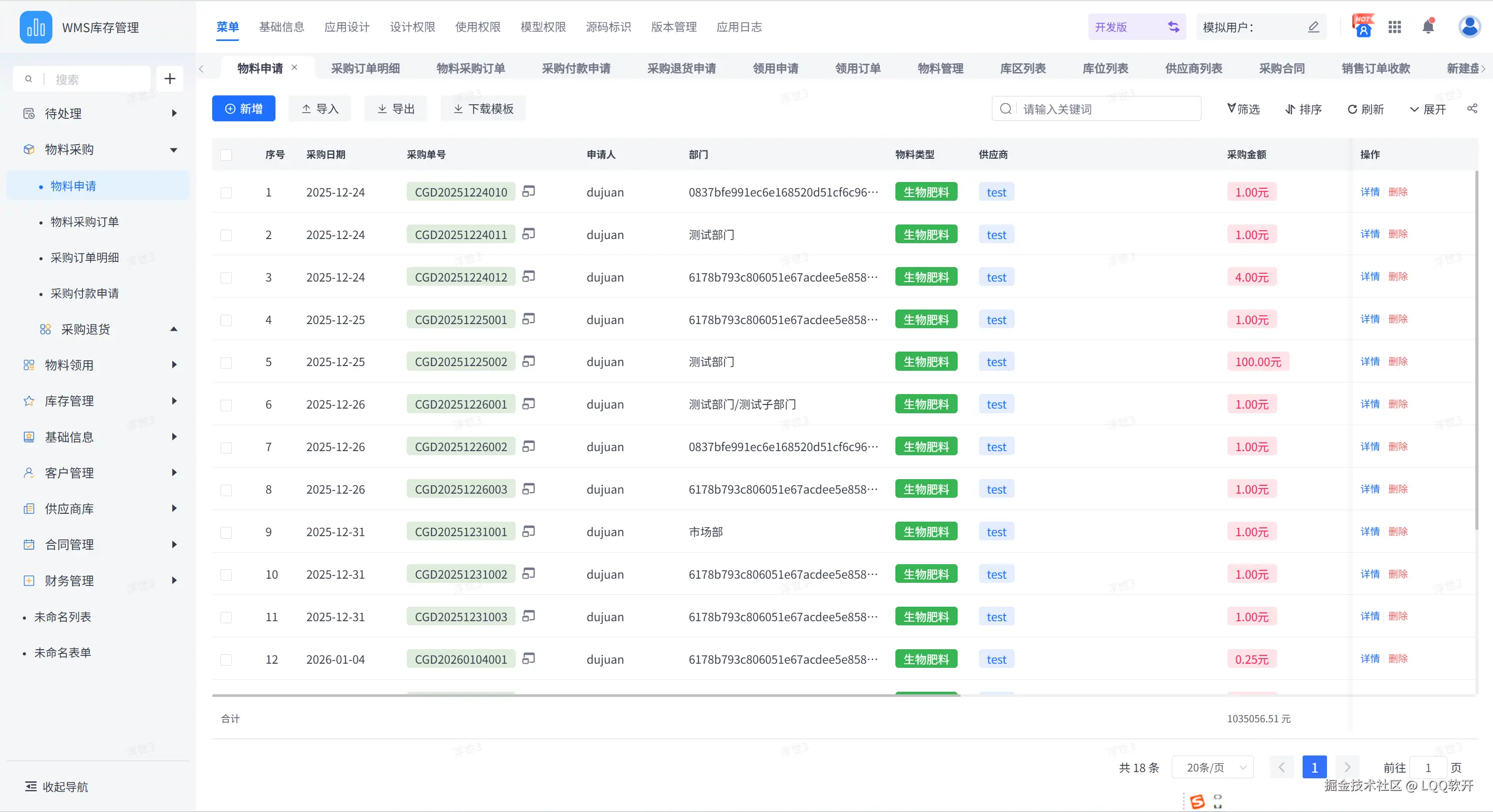Open the user avatar icon
This screenshot has width=1493, height=812.
click(x=1469, y=26)
